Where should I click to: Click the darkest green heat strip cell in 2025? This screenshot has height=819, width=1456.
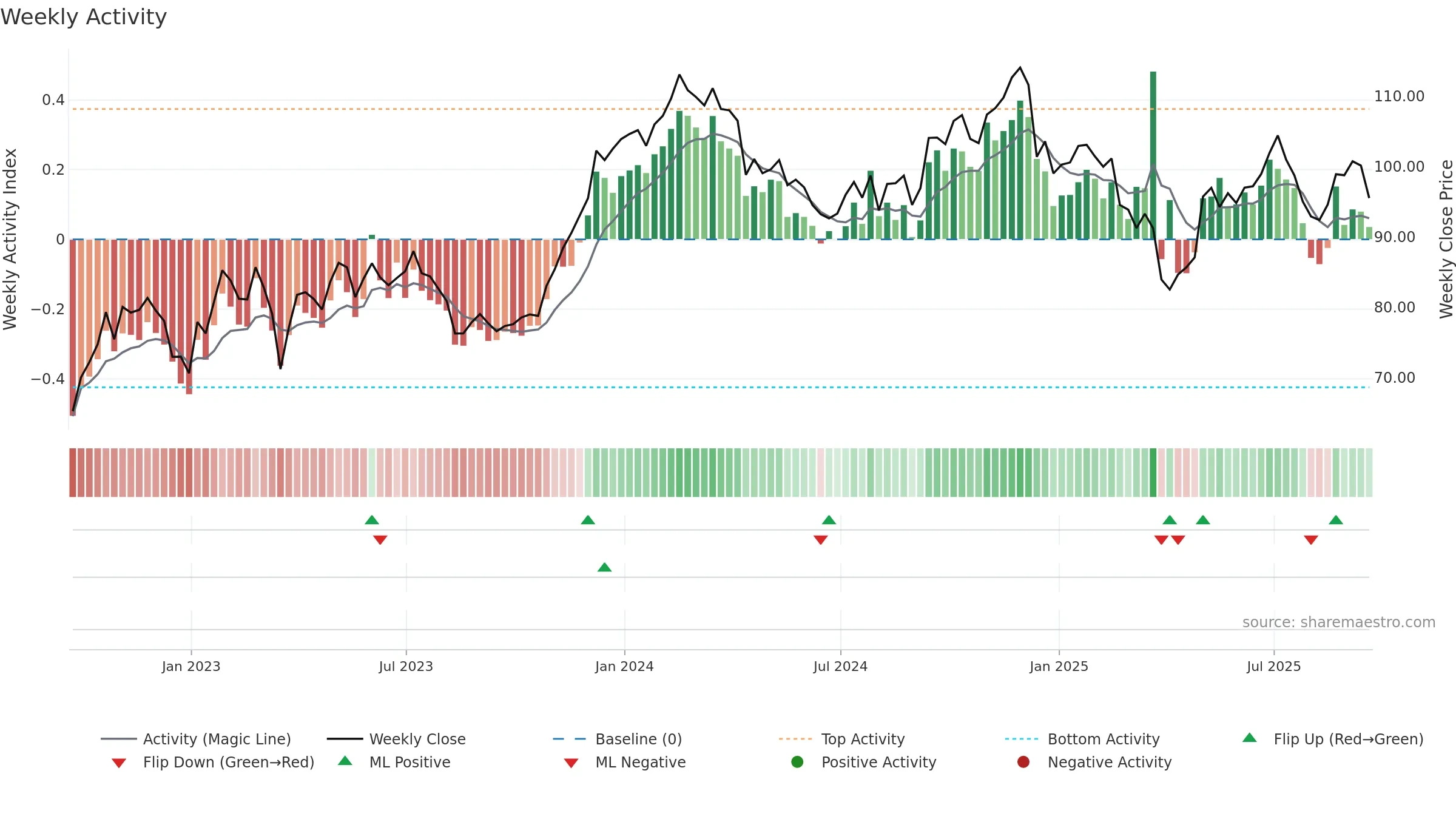1153,473
